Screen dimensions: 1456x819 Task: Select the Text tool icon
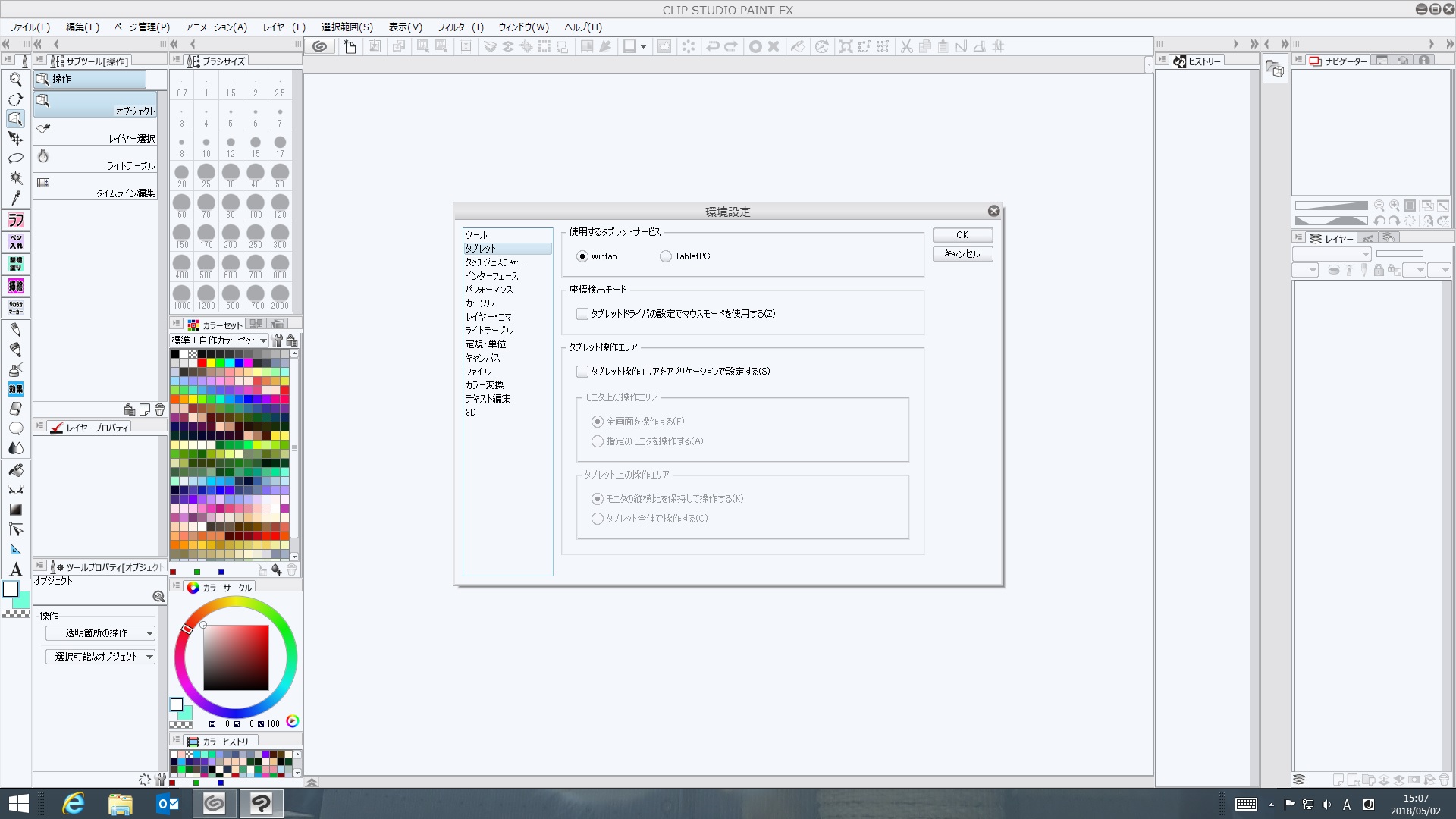coord(15,570)
